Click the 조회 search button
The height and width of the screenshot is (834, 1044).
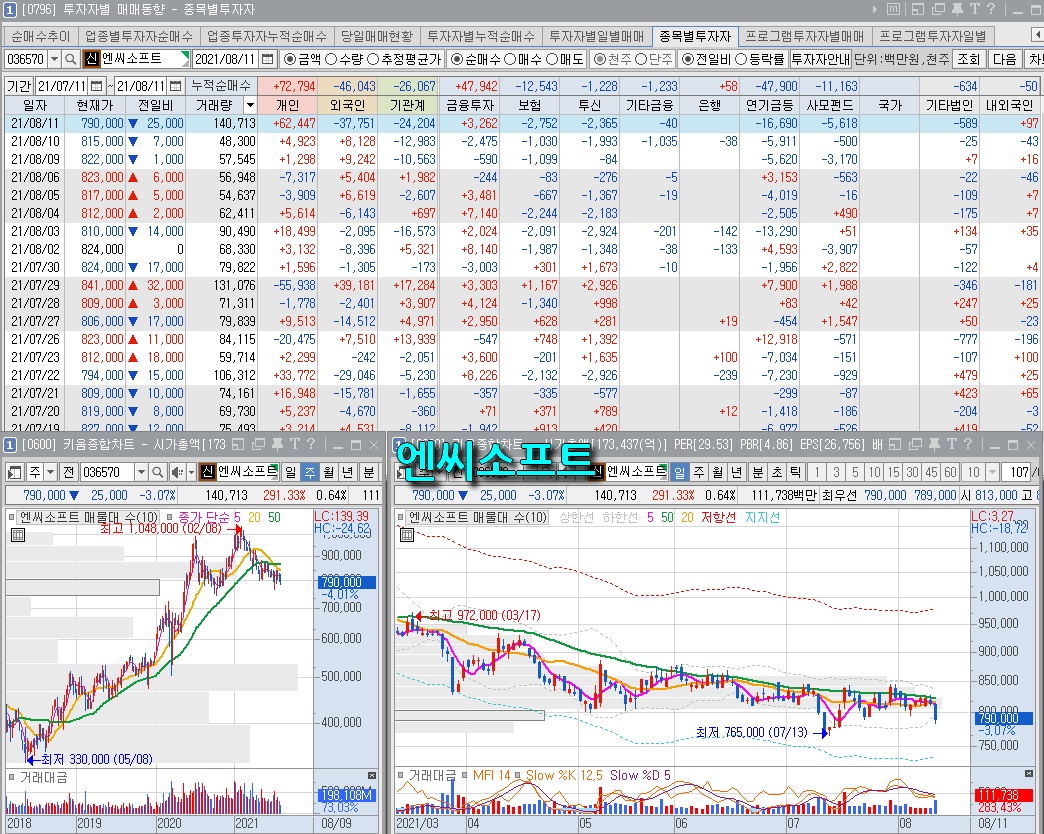coord(968,59)
